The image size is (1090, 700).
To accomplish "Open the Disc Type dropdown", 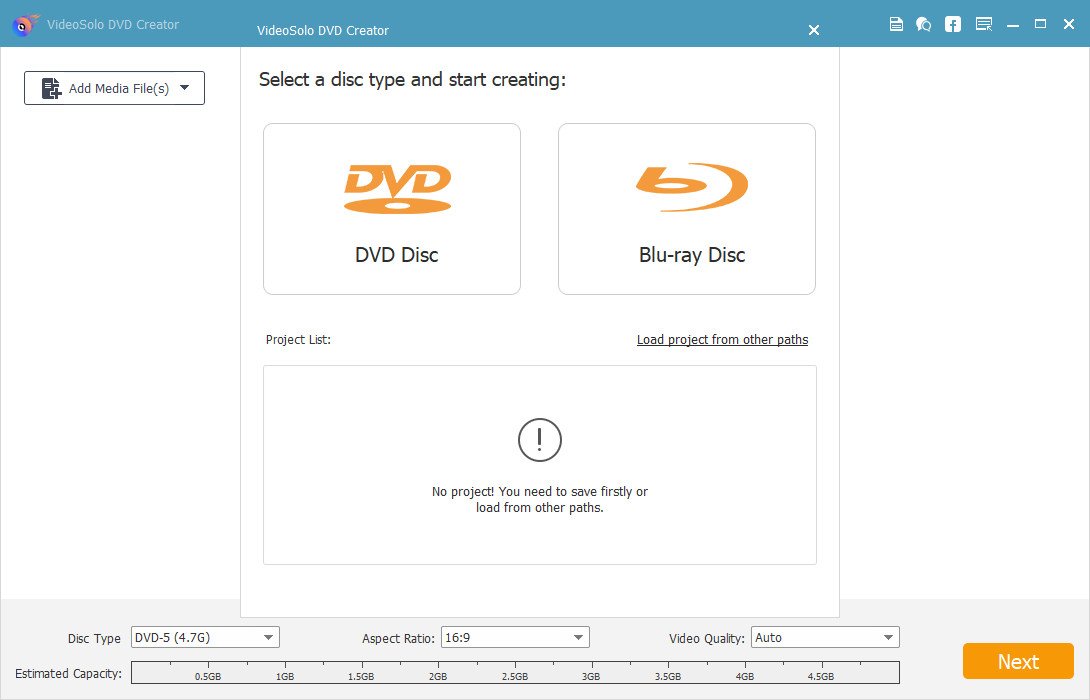I will tap(205, 637).
